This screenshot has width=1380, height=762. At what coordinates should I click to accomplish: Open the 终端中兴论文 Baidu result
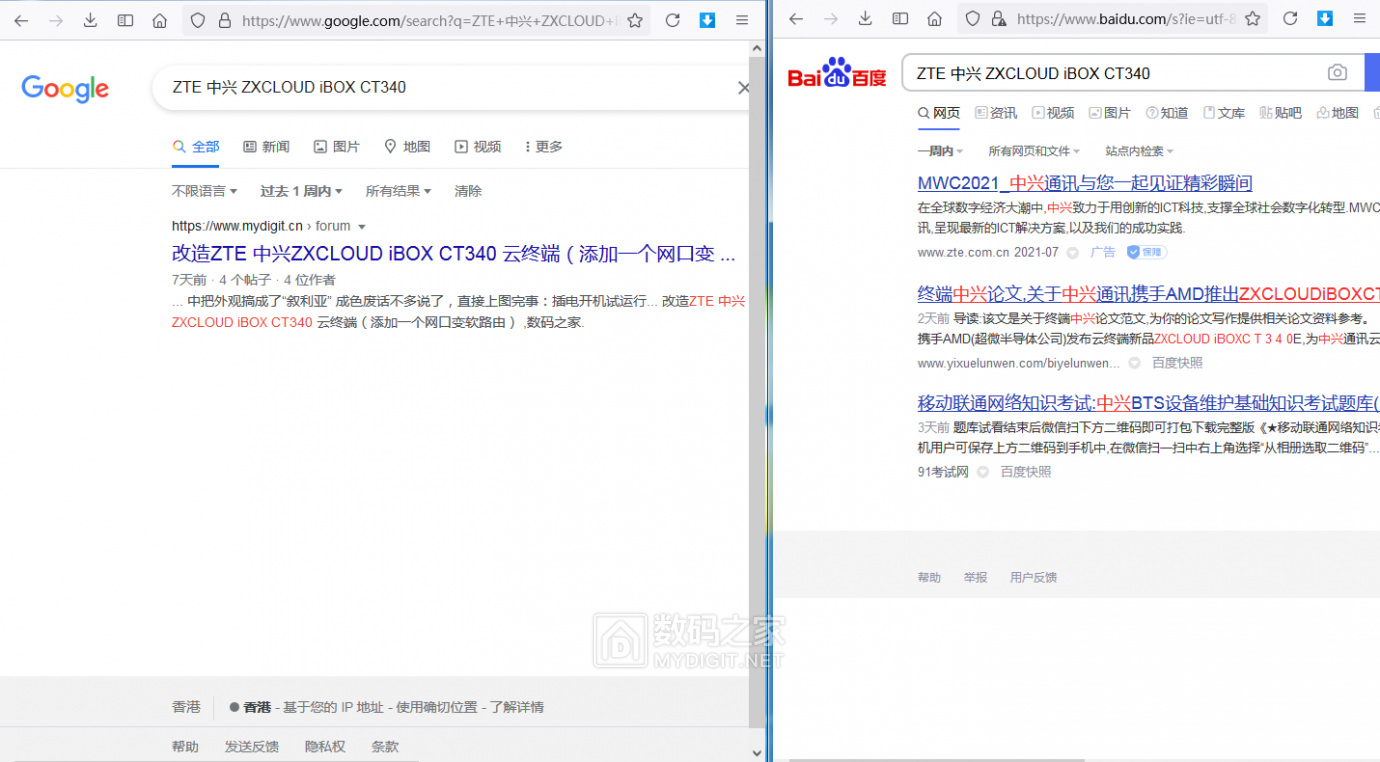click(x=1148, y=294)
